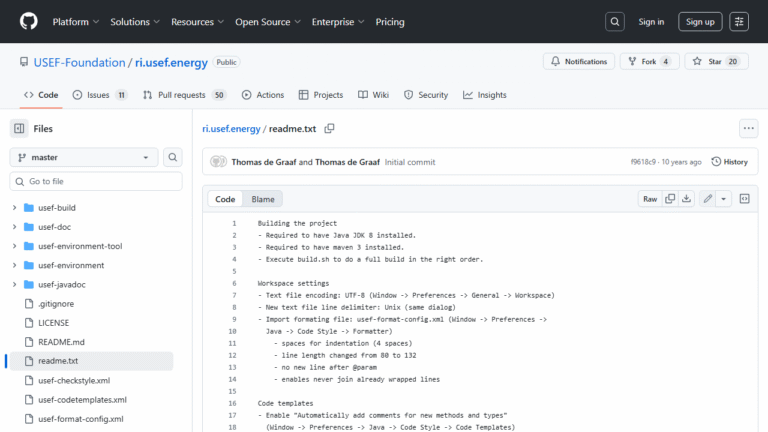This screenshot has width=768, height=432.
Task: Open the History link
Action: [729, 161]
